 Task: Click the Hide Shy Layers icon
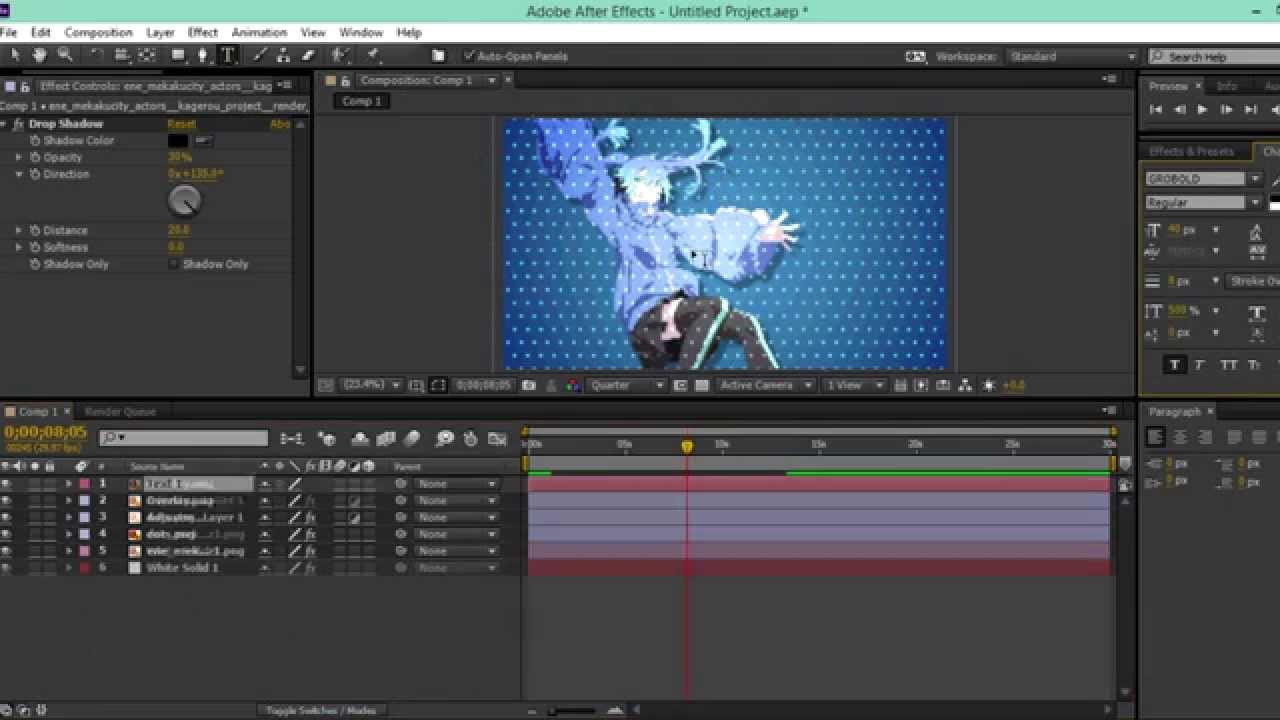click(361, 438)
